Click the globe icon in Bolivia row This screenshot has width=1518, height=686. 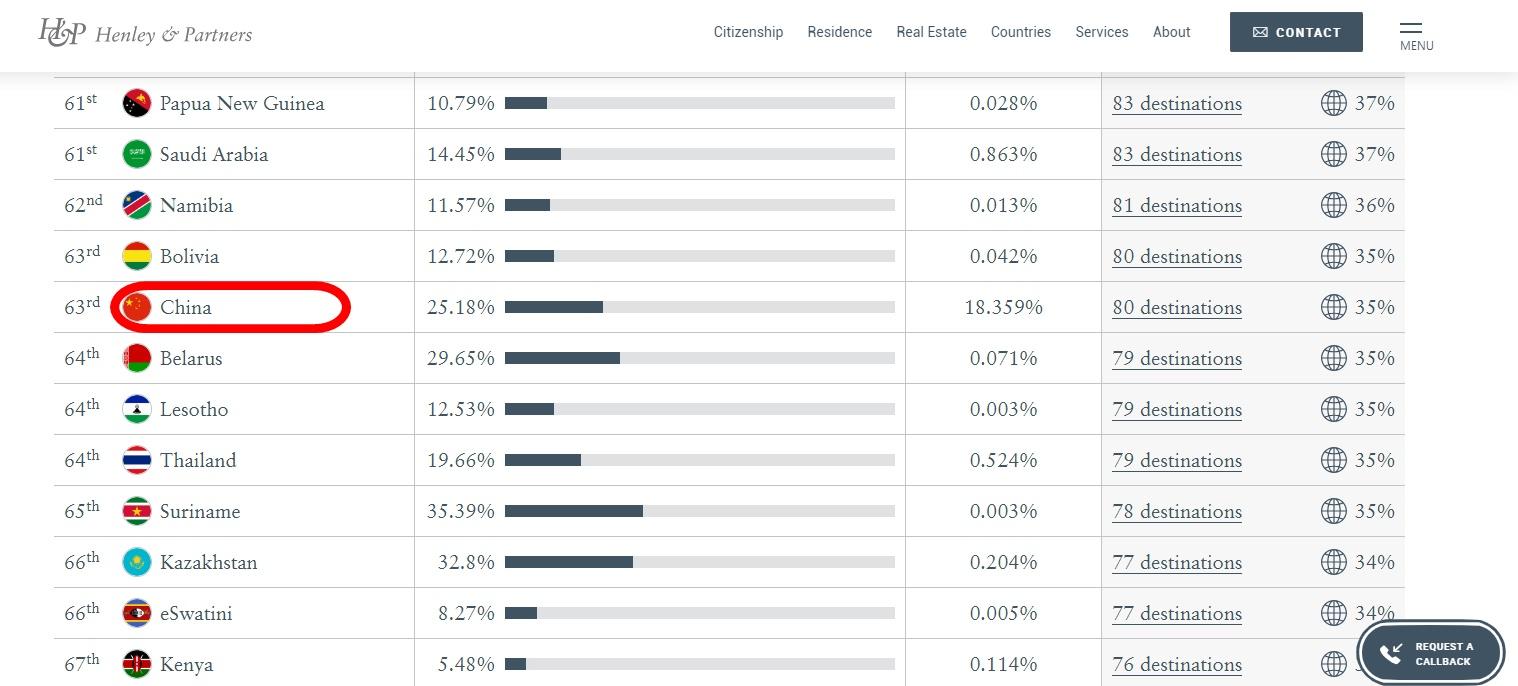pyautogui.click(x=1333, y=256)
